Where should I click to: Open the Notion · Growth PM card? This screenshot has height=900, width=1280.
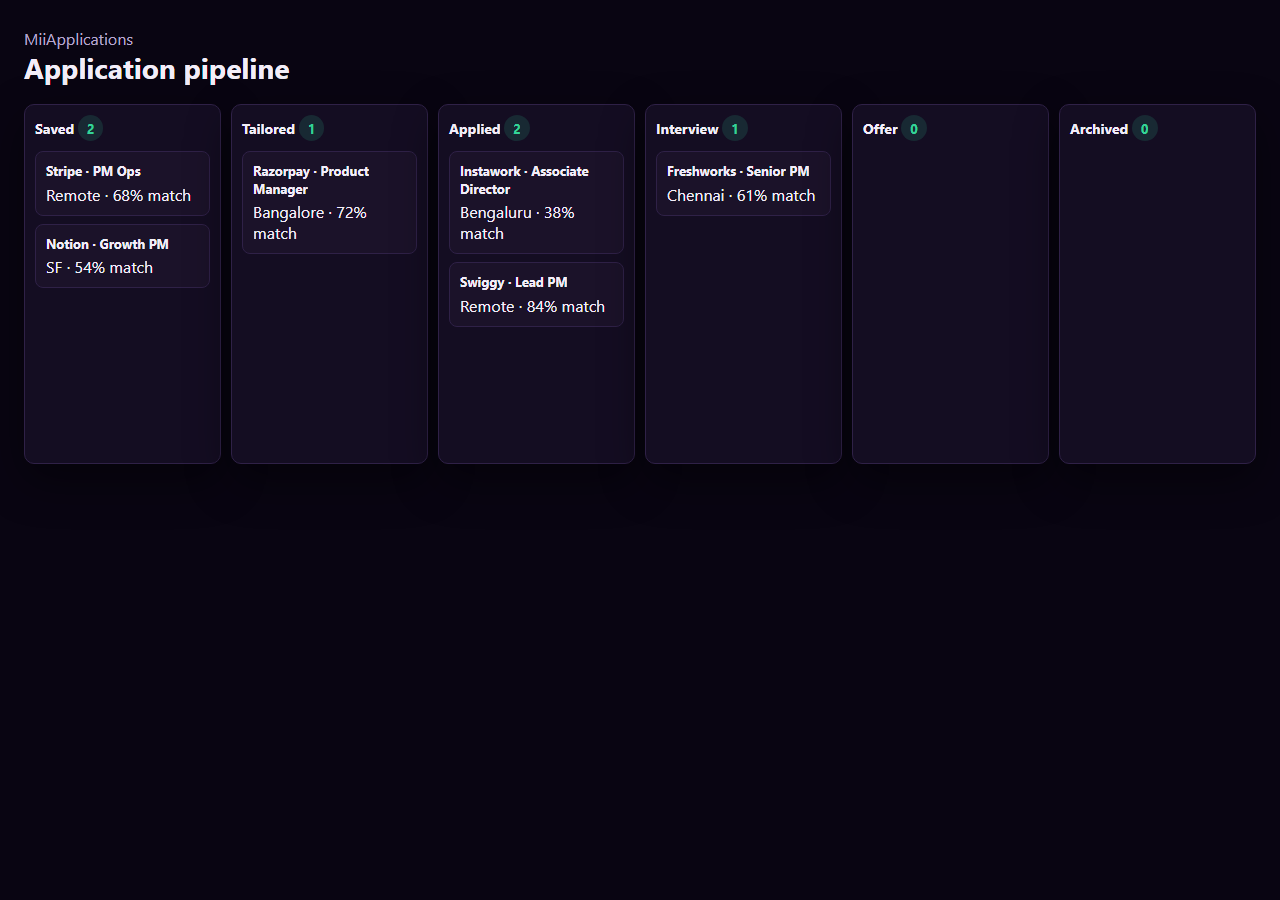(x=122, y=256)
